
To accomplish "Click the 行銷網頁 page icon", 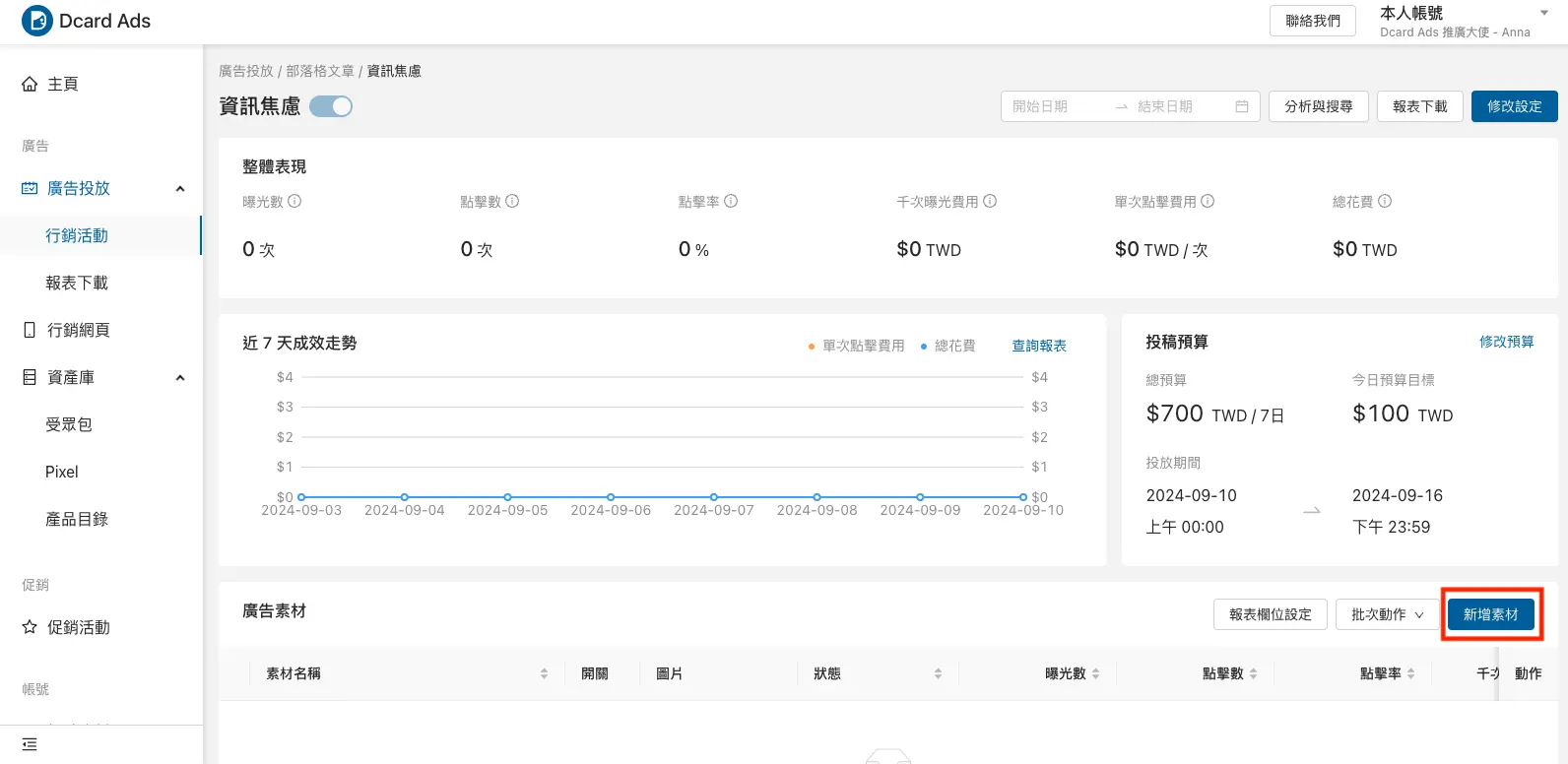I will tap(30, 330).
